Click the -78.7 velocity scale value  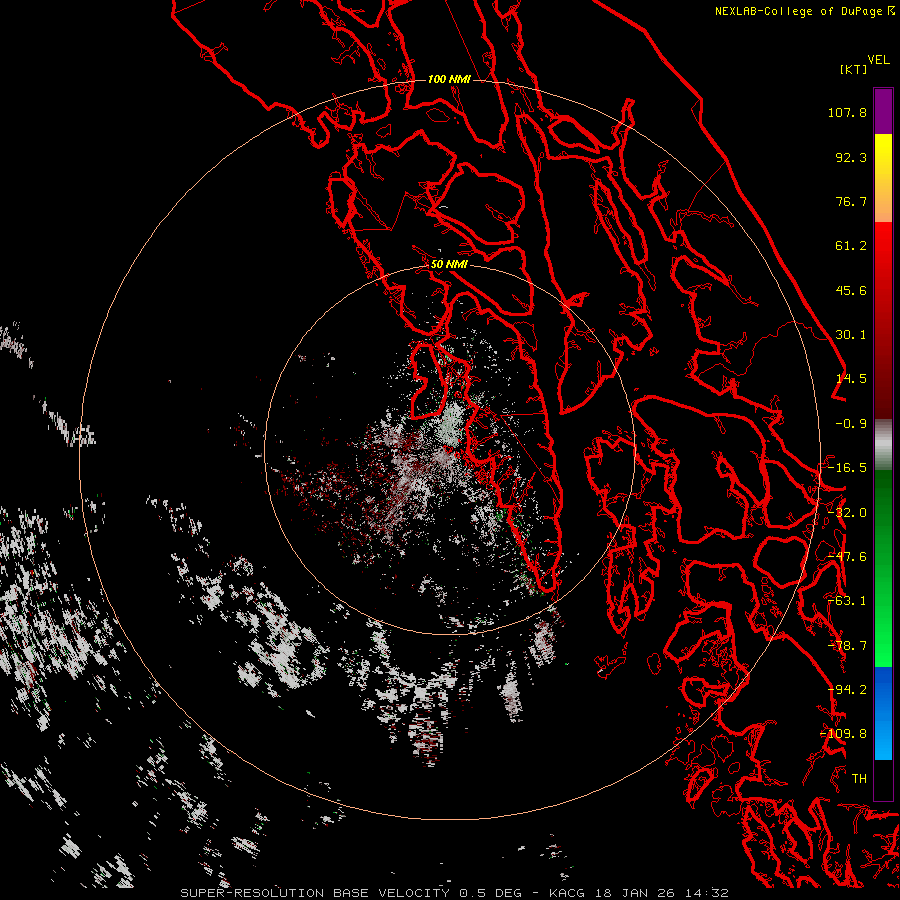(x=847, y=646)
